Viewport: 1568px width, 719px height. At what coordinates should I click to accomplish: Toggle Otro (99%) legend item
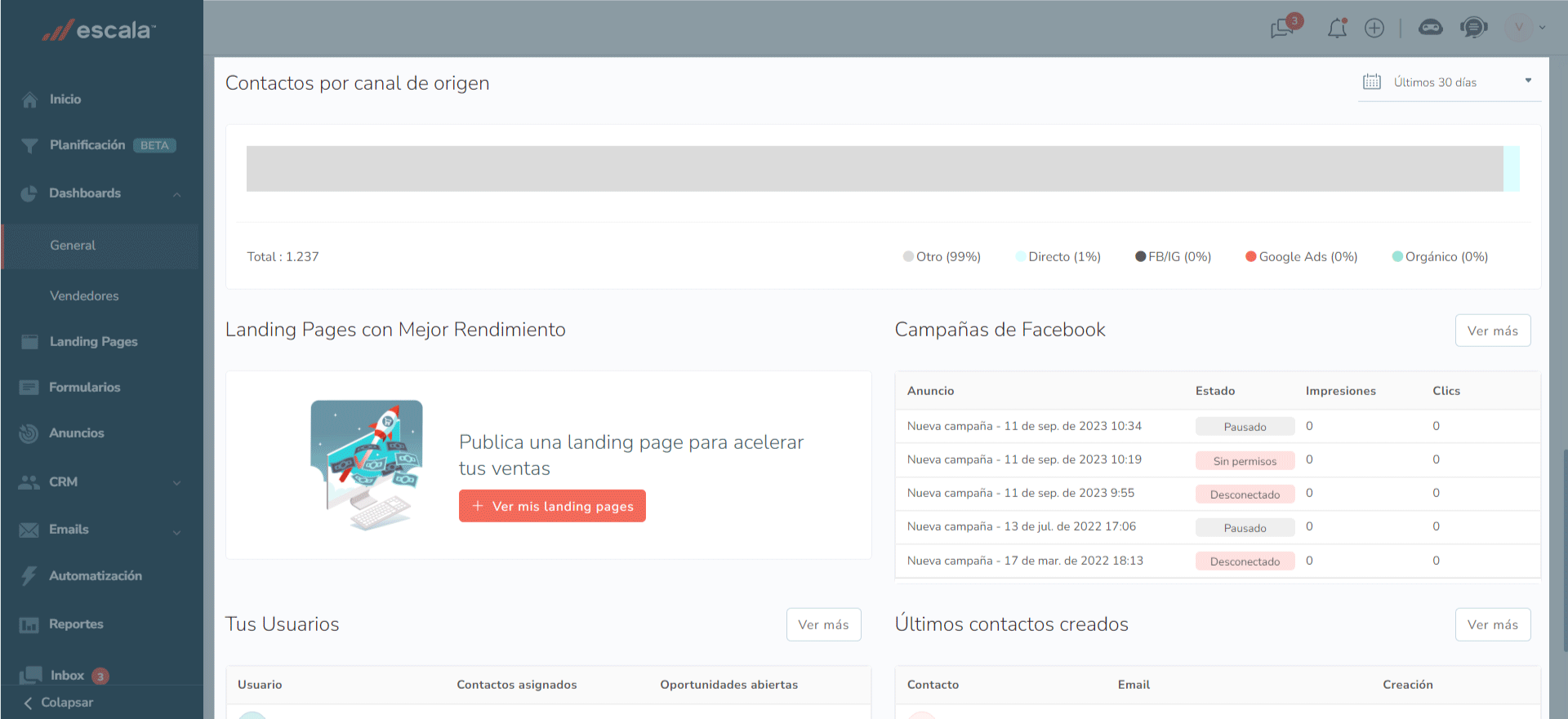(942, 257)
